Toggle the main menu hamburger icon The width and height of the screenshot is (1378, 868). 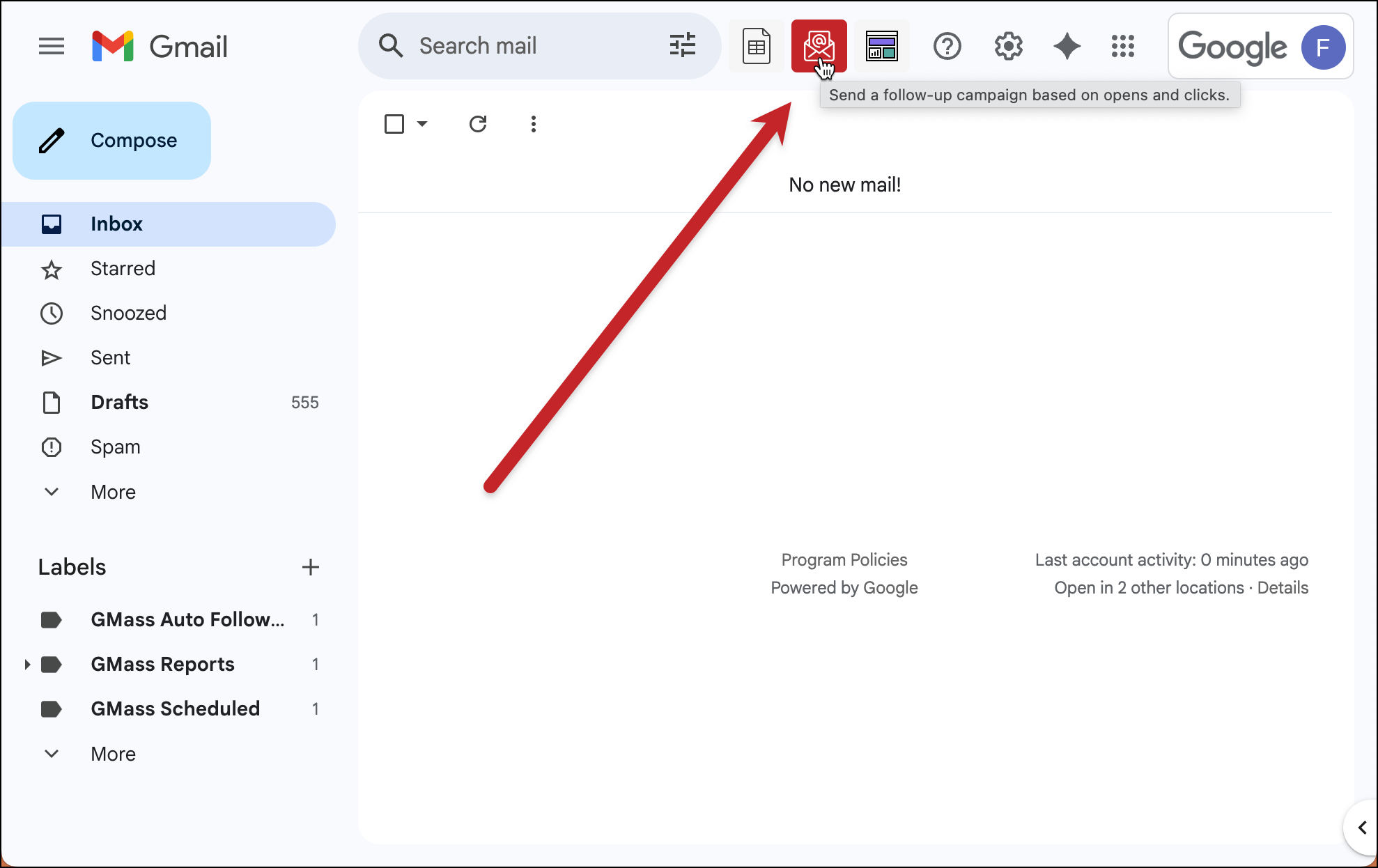click(x=52, y=47)
